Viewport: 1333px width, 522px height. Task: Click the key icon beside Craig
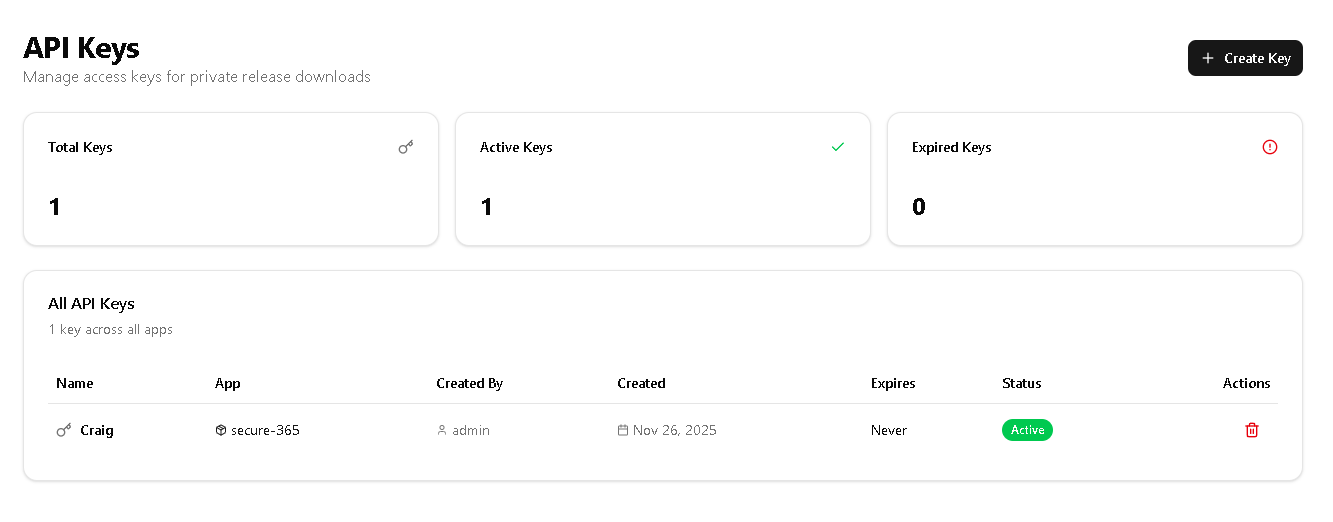(64, 430)
